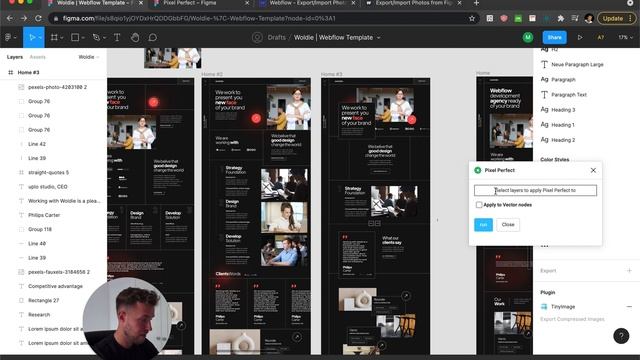Image resolution: width=640 pixels, height=360 pixels.
Task: Select the Competitive advantage text layer
Action: tap(55, 287)
